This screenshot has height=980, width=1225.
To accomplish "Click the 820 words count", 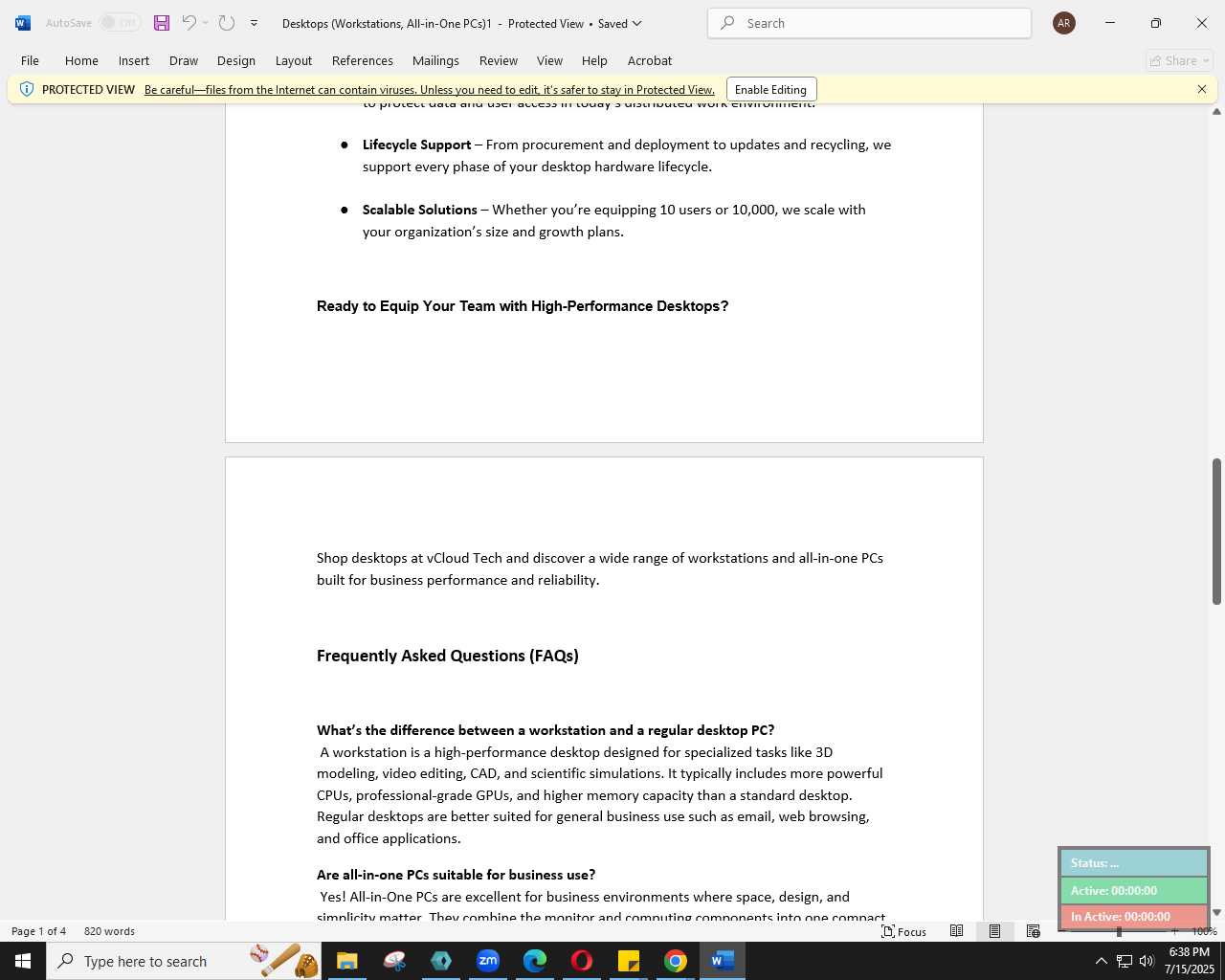I will pos(109,931).
